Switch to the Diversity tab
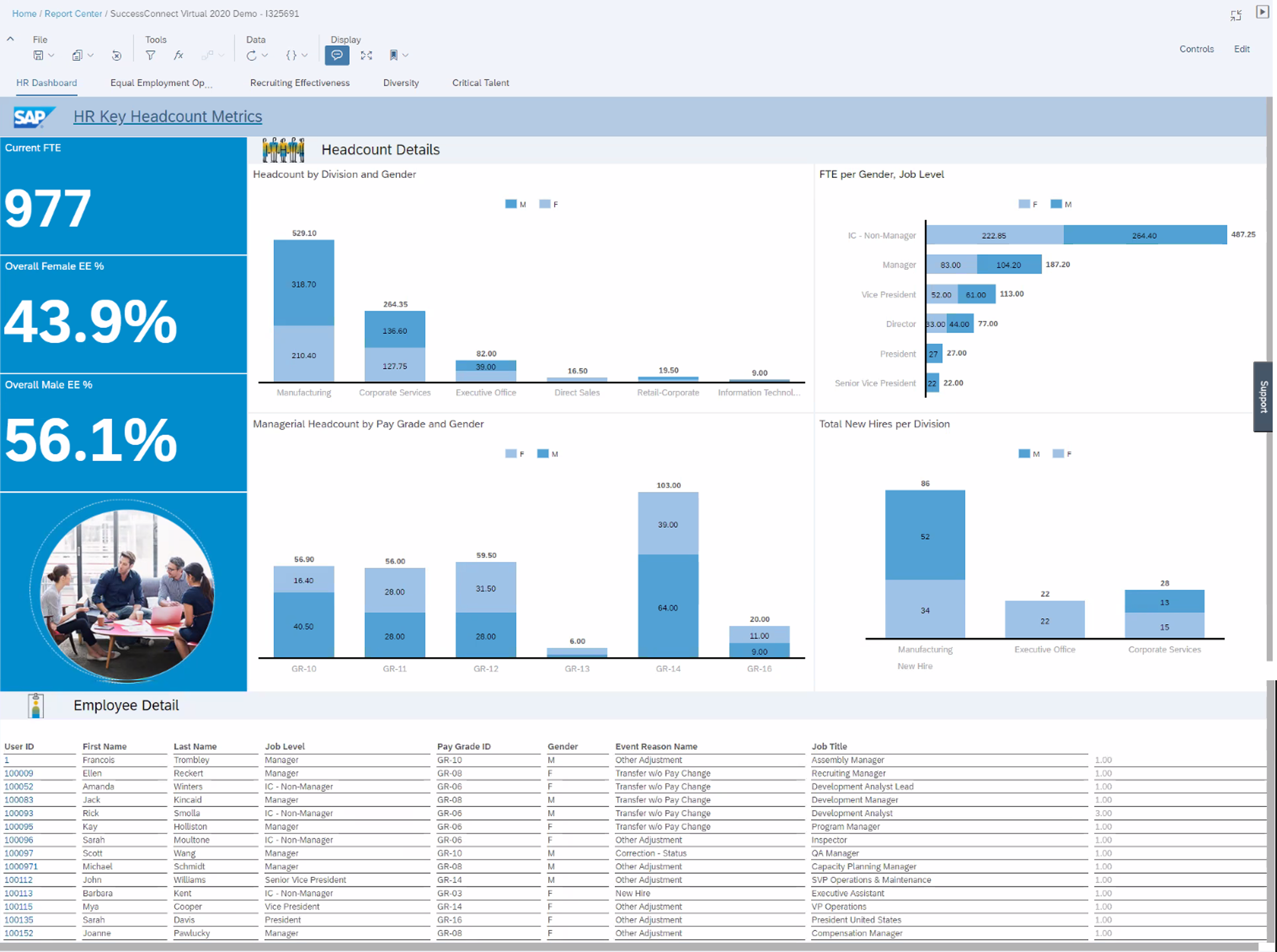This screenshot has width=1277, height=952. [401, 82]
